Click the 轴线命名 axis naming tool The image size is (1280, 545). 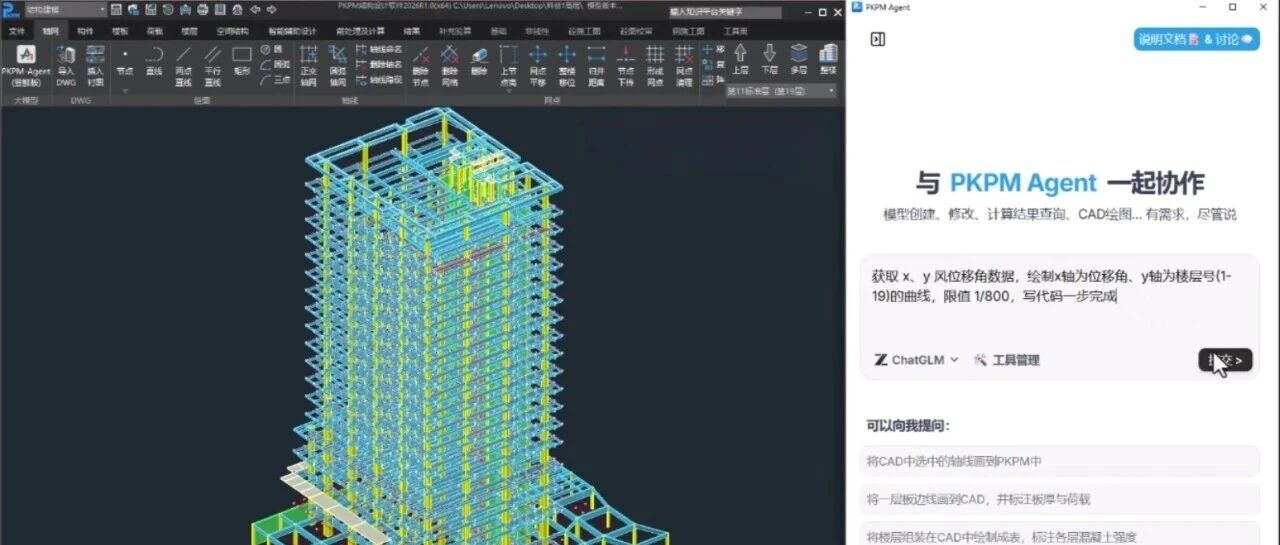tap(379, 49)
